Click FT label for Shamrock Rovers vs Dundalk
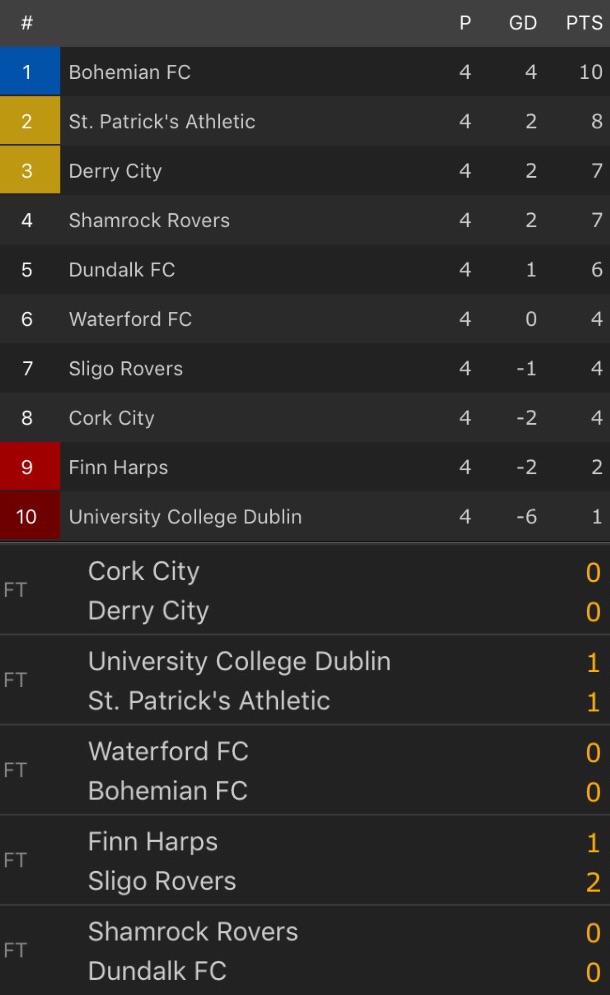610x995 pixels. [x=17, y=950]
